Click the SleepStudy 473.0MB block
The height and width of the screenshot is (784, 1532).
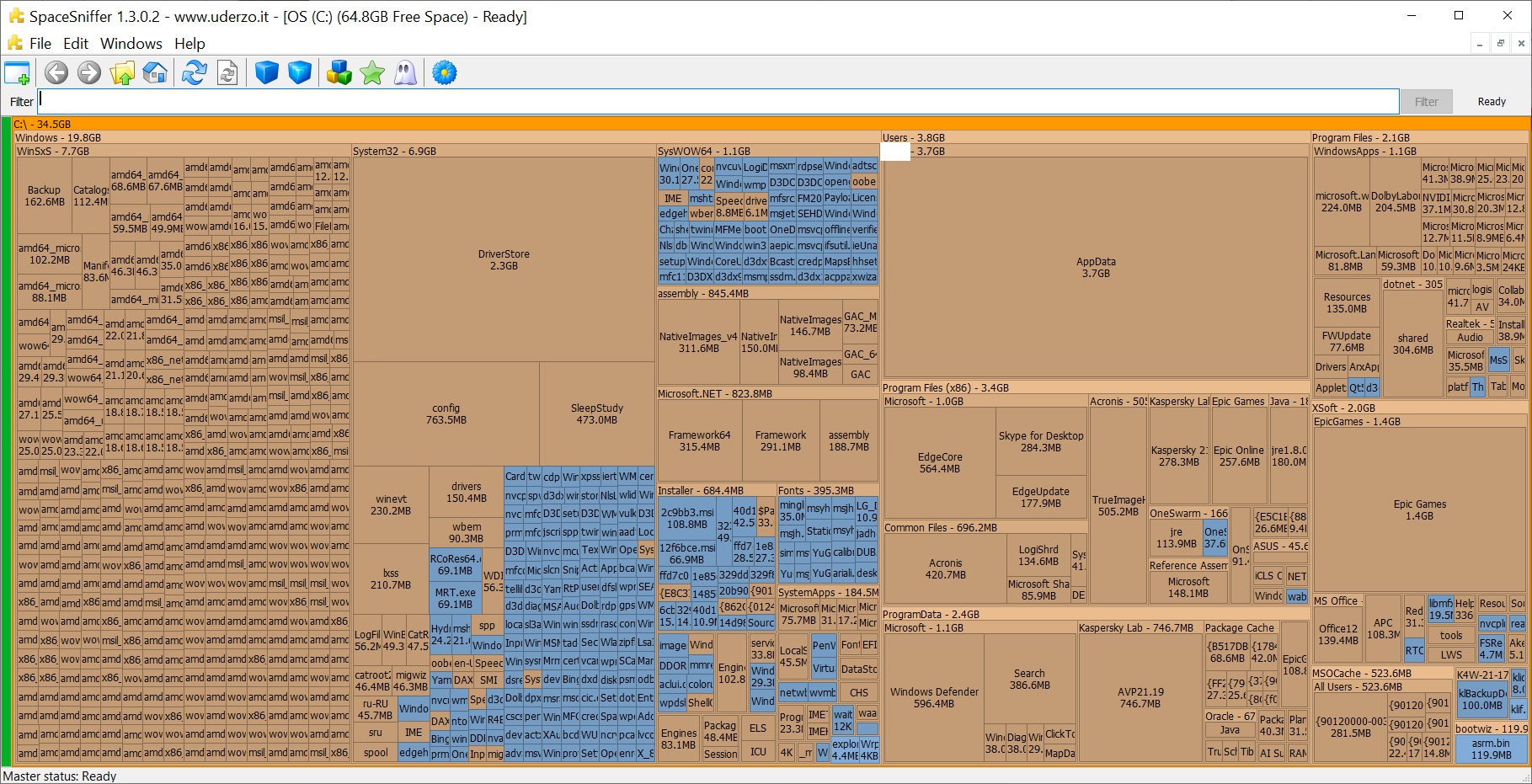(597, 414)
